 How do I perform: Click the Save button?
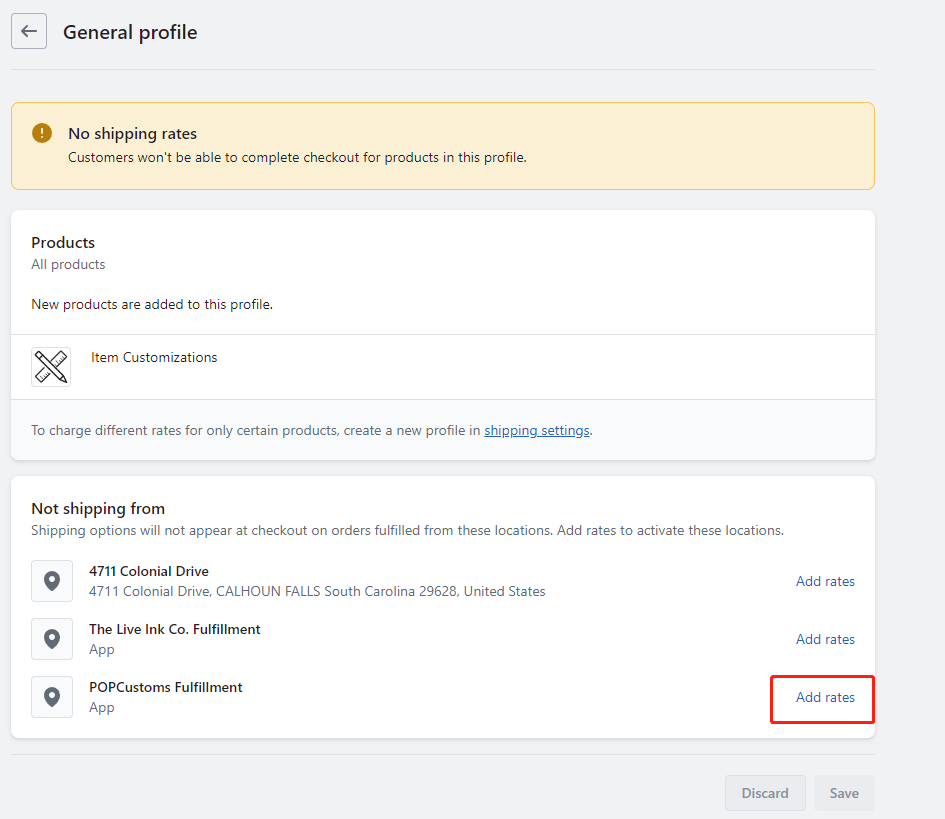(x=844, y=792)
